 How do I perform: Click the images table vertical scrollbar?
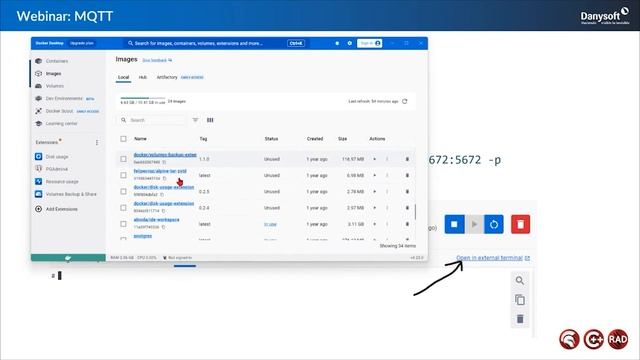click(415, 212)
